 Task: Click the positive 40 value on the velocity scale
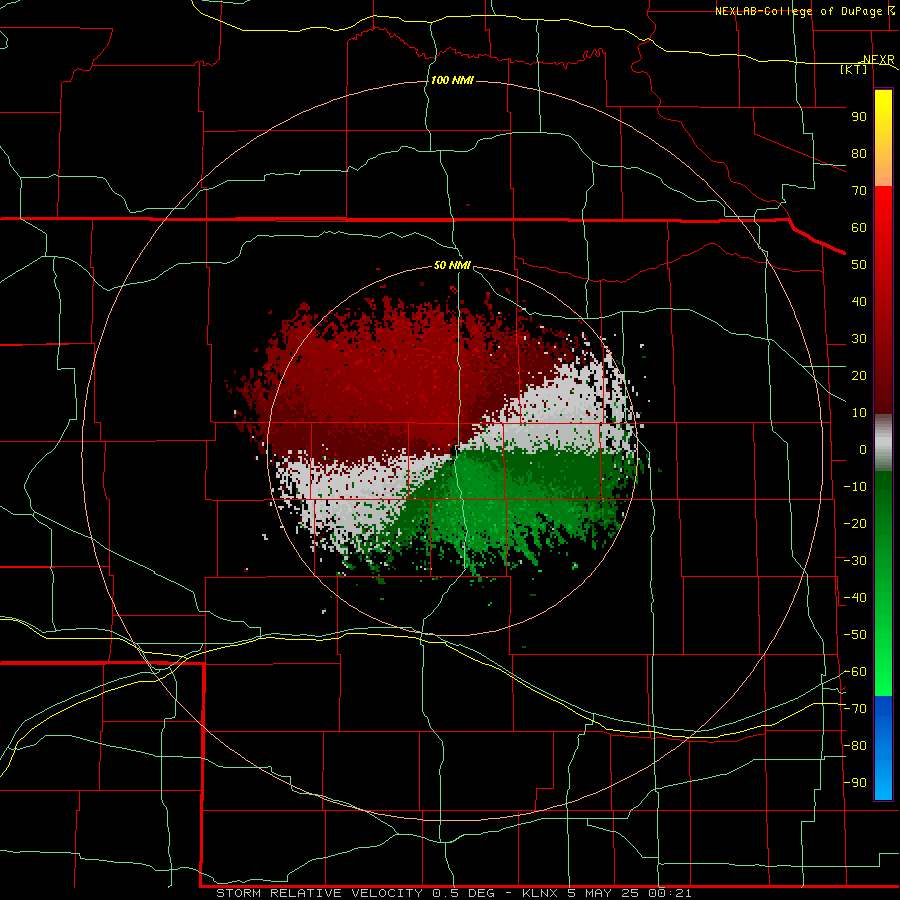coord(859,302)
